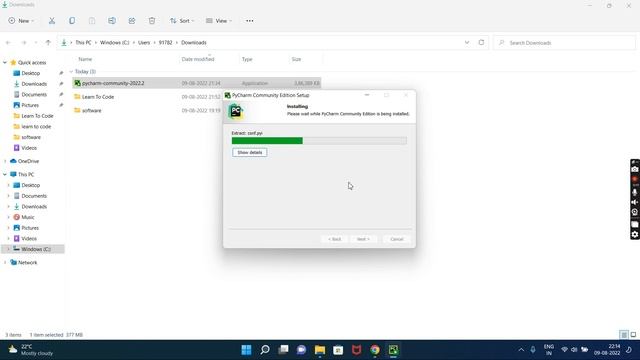Select the software folder in file list
The height and width of the screenshot is (360, 640).
pos(91,111)
